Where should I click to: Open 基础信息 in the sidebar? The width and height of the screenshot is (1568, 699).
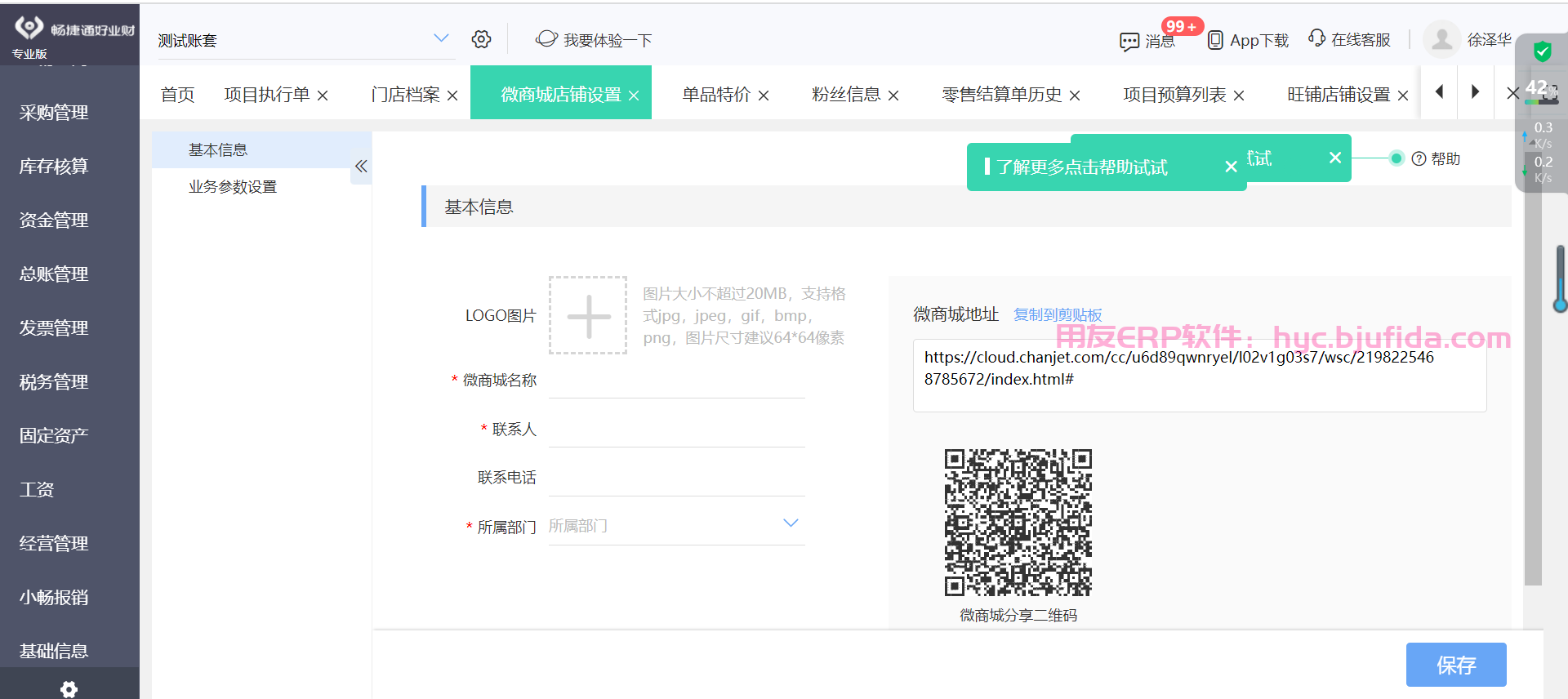[54, 652]
